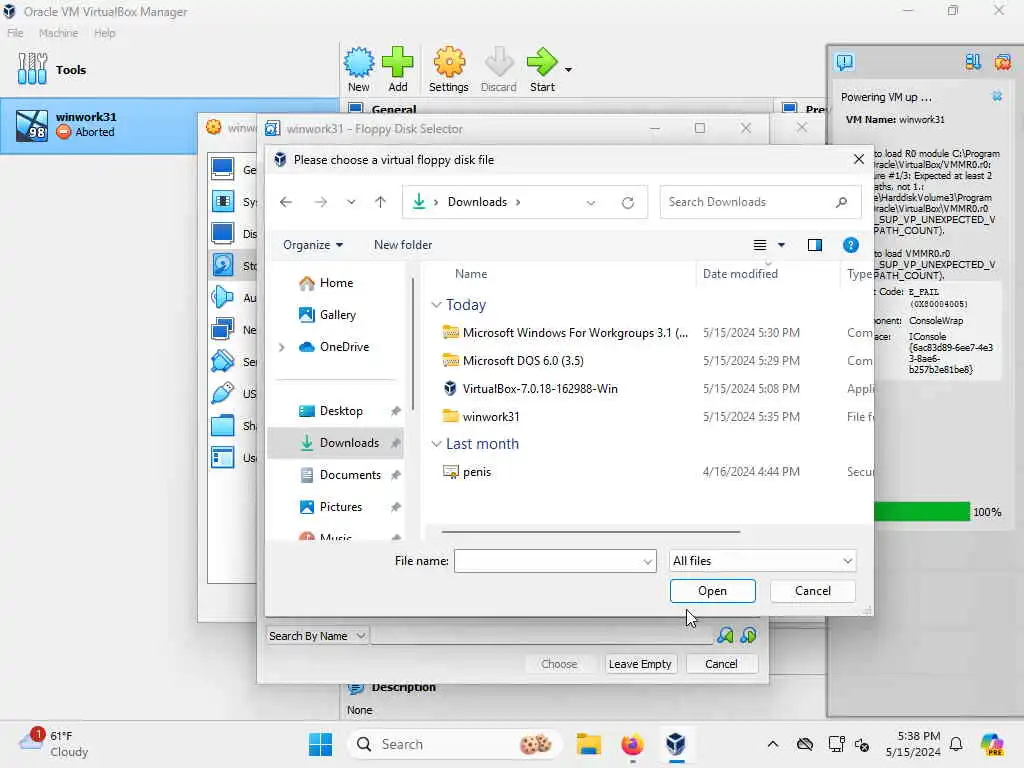Go up one folder level
This screenshot has width=1024, height=768.
(x=380, y=202)
